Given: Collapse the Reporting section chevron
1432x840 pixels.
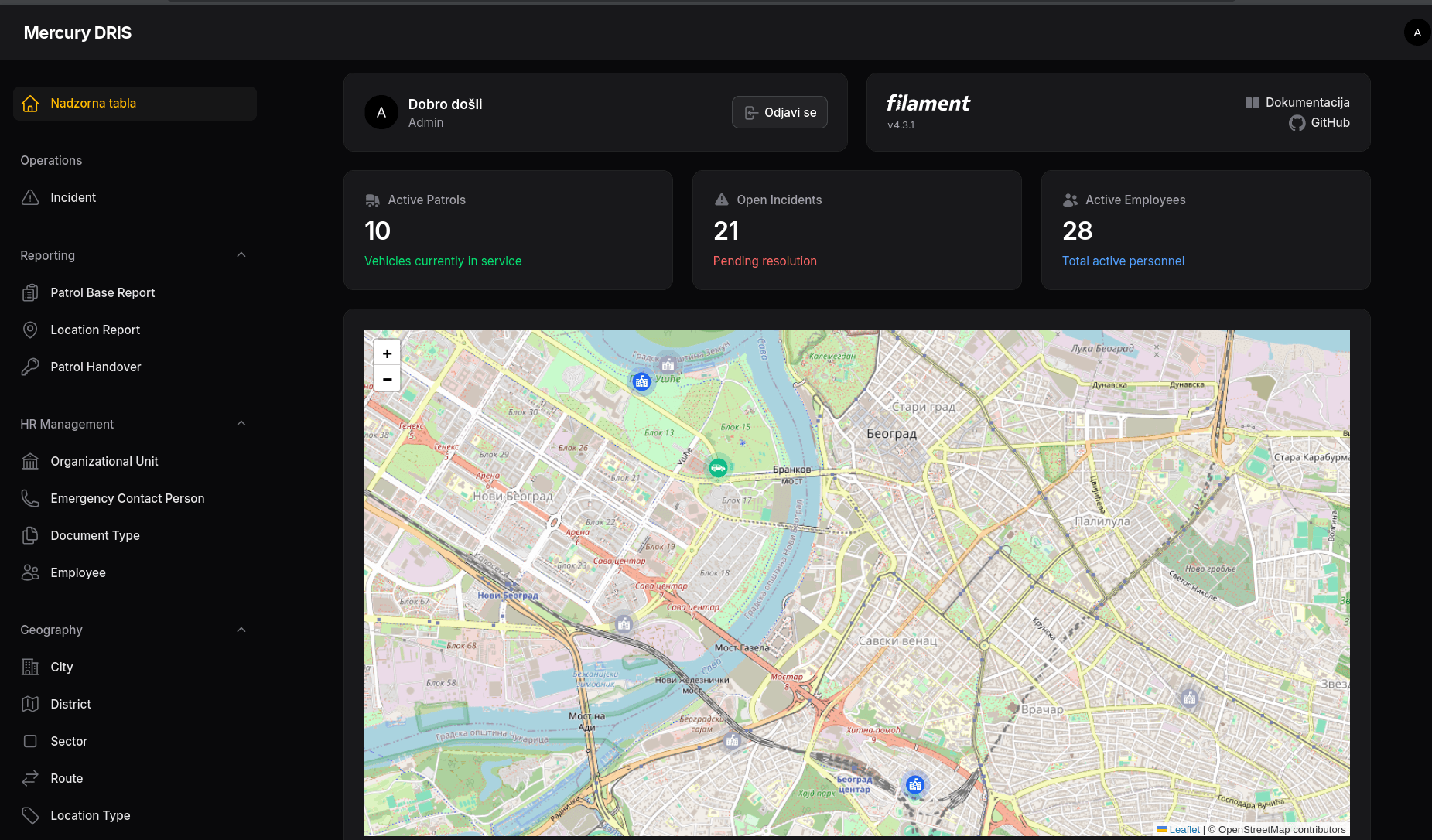Looking at the screenshot, I should click(241, 255).
